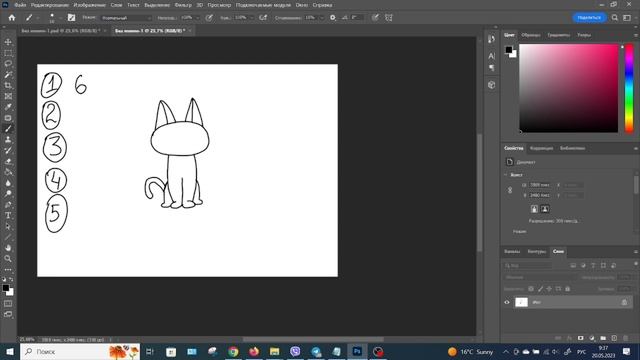640x360 pixels.
Task: Select the Clone Stamp tool
Action: tap(8, 140)
